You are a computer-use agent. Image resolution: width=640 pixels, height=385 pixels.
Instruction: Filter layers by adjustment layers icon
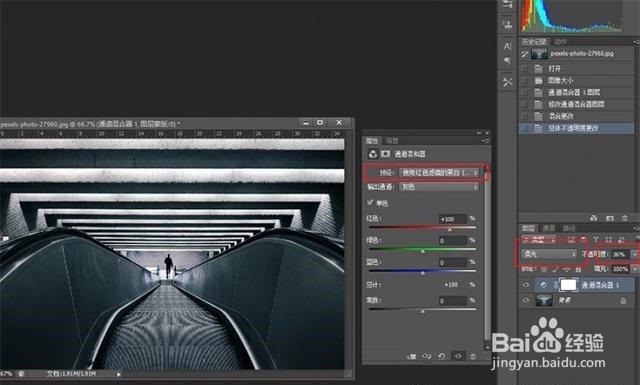[583, 240]
